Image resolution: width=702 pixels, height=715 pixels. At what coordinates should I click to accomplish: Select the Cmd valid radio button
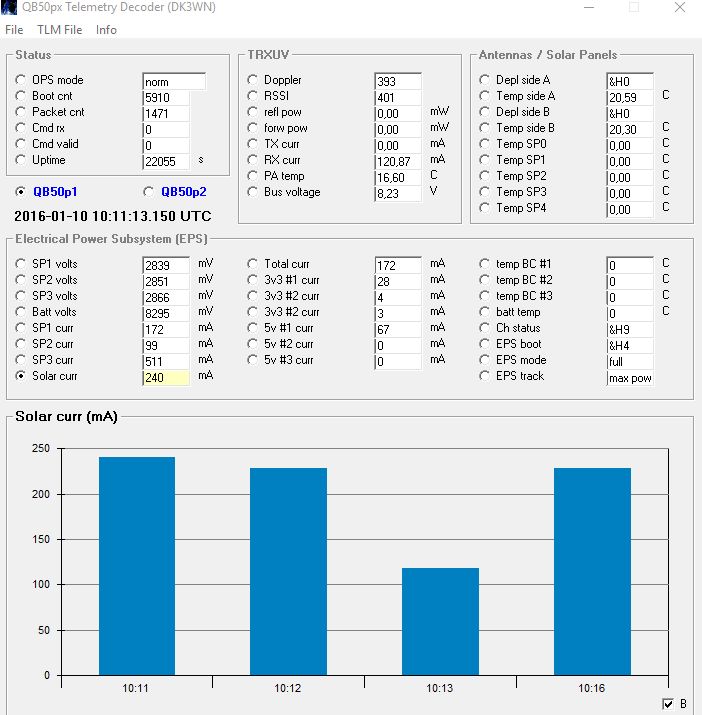click(x=20, y=144)
